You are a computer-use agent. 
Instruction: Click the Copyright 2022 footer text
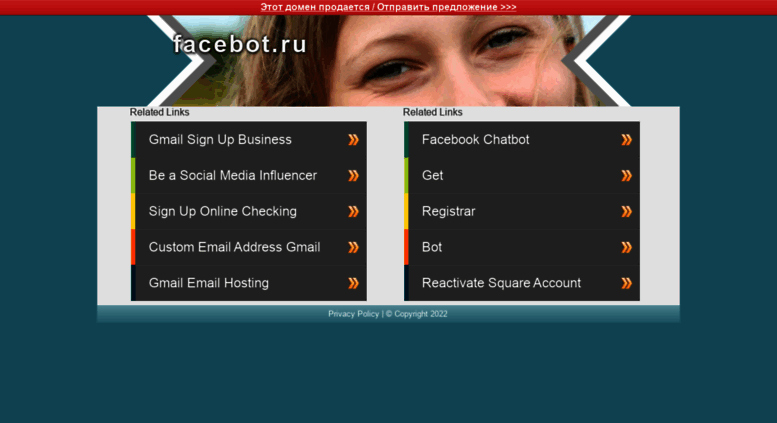pyautogui.click(x=417, y=314)
